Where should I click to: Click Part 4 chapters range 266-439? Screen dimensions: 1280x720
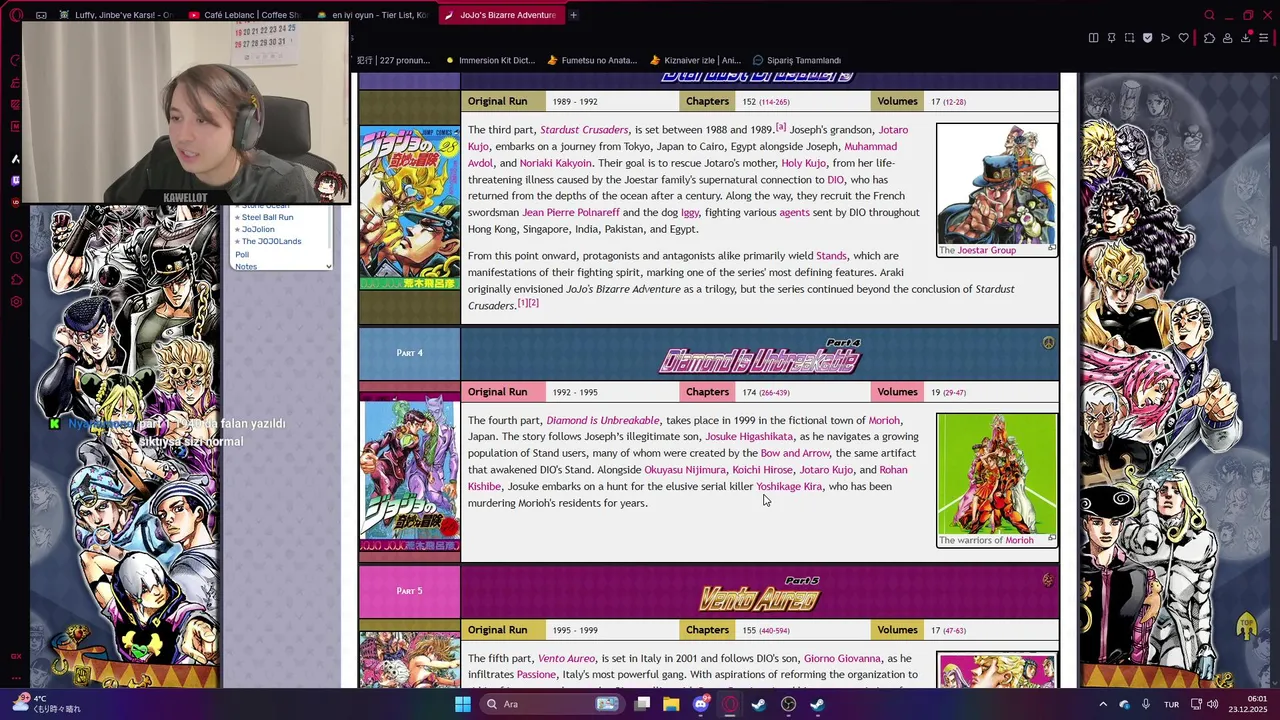(x=774, y=392)
